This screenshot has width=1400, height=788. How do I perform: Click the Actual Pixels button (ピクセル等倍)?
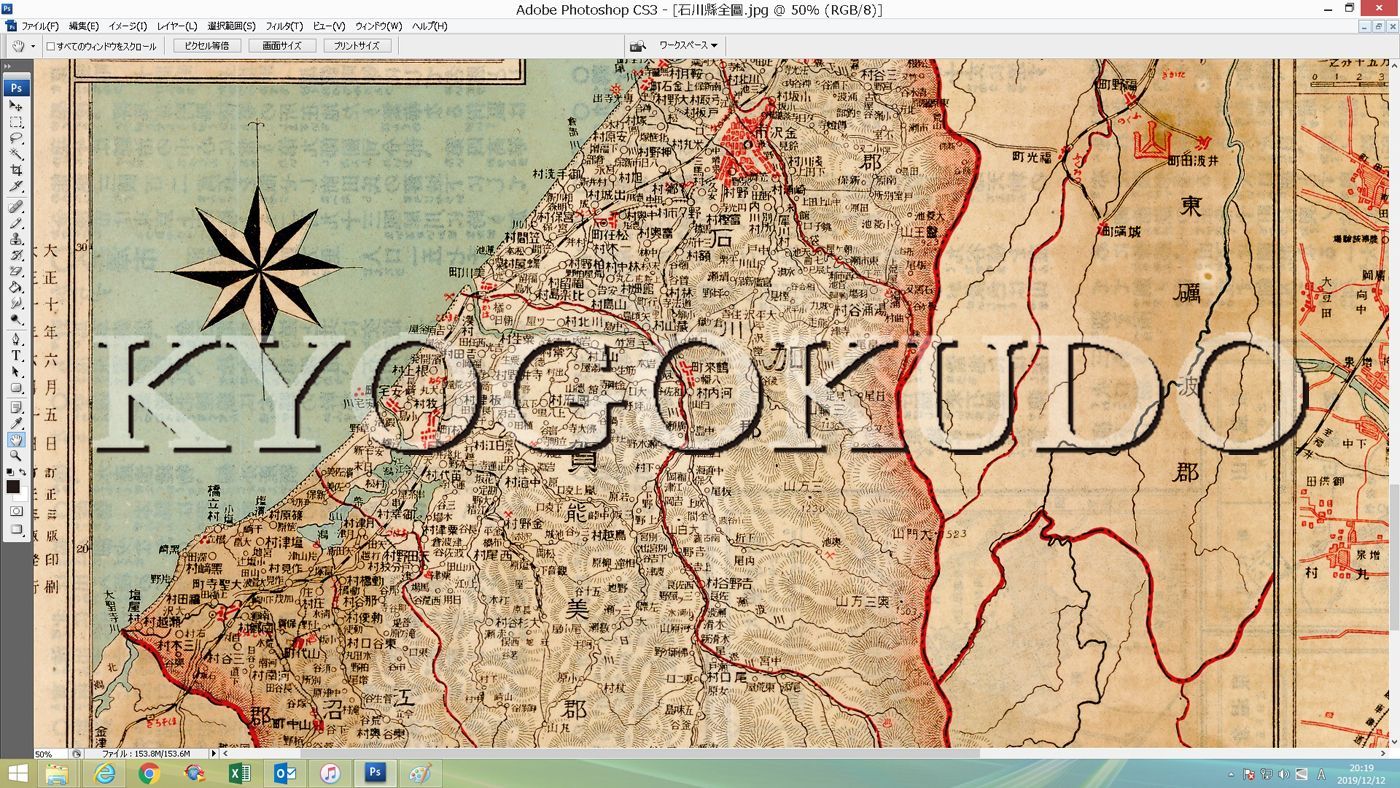click(207, 46)
